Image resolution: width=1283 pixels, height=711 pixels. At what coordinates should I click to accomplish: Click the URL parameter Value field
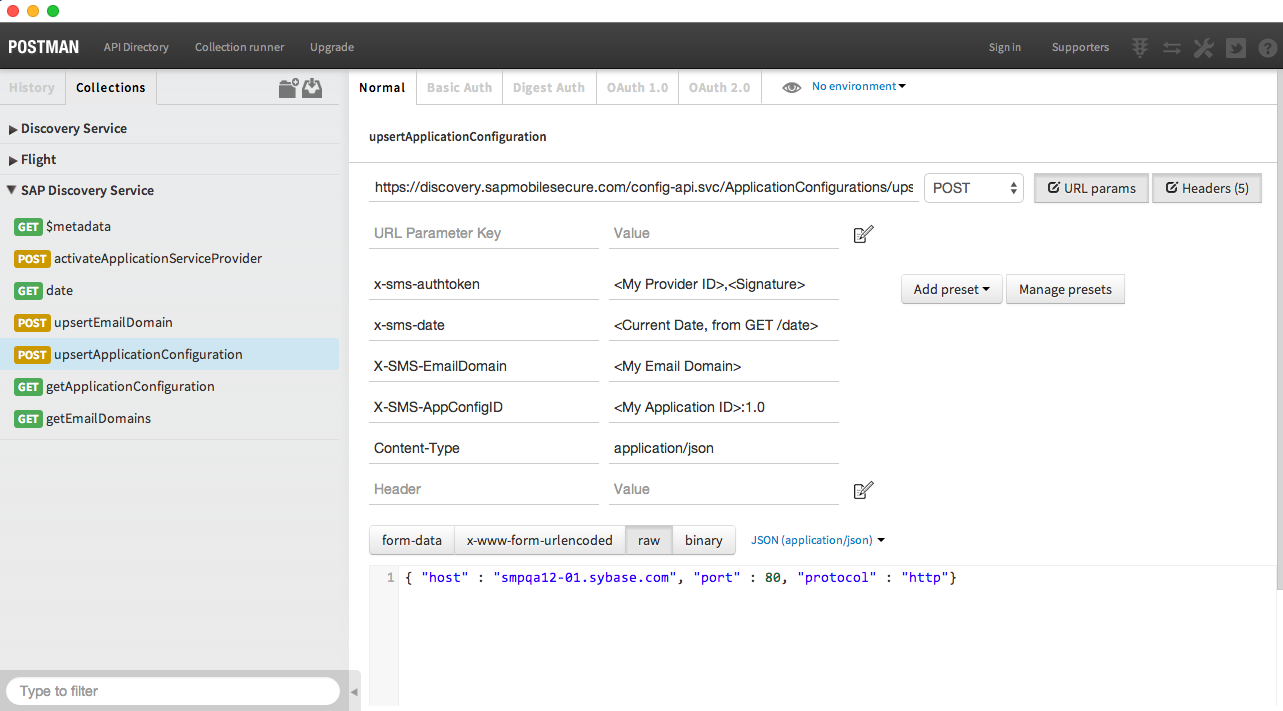(x=724, y=234)
